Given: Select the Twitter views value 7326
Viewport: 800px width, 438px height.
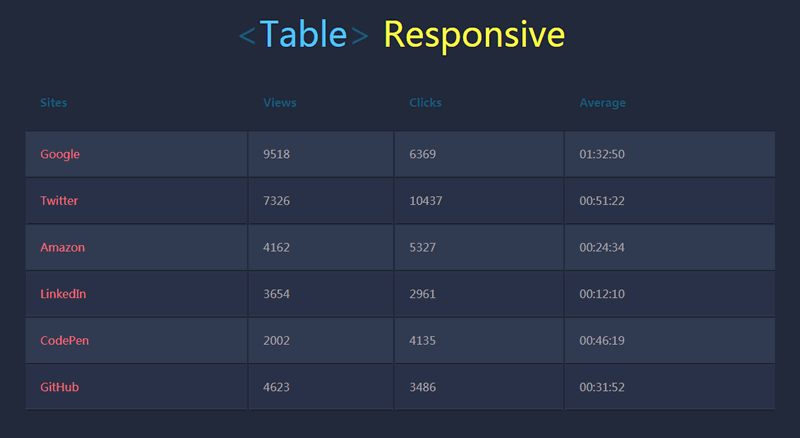Looking at the screenshot, I should tap(277, 201).
